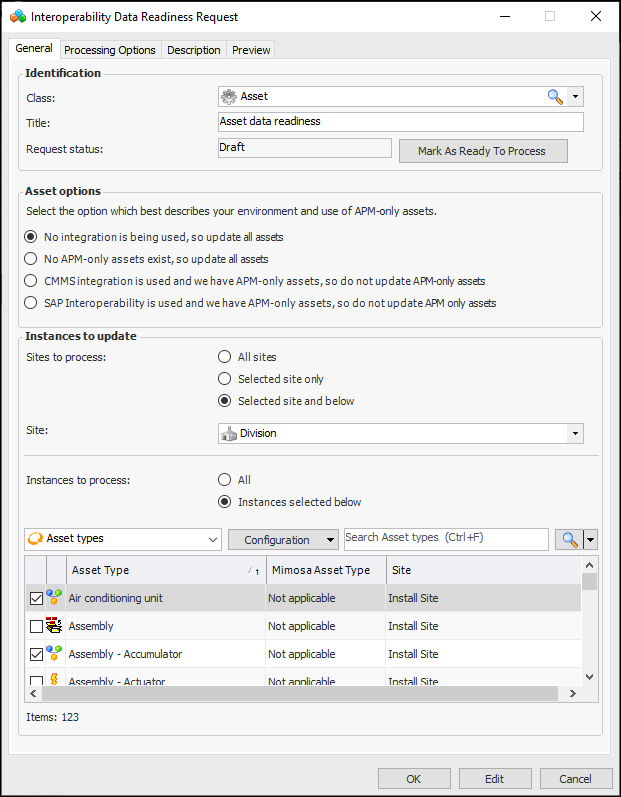The width and height of the screenshot is (621, 797).
Task: Check the Assembly checkbox
Action: 37,627
